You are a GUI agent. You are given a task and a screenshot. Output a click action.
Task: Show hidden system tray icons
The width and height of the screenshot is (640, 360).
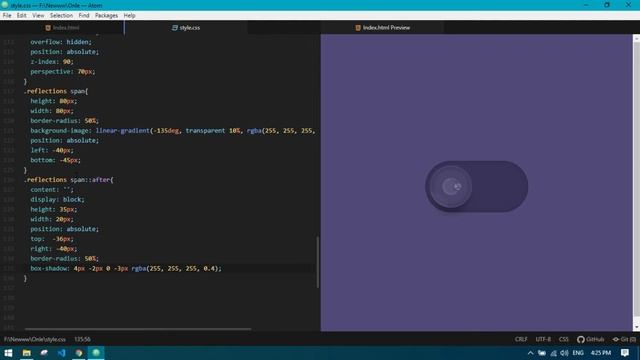(x=530, y=353)
